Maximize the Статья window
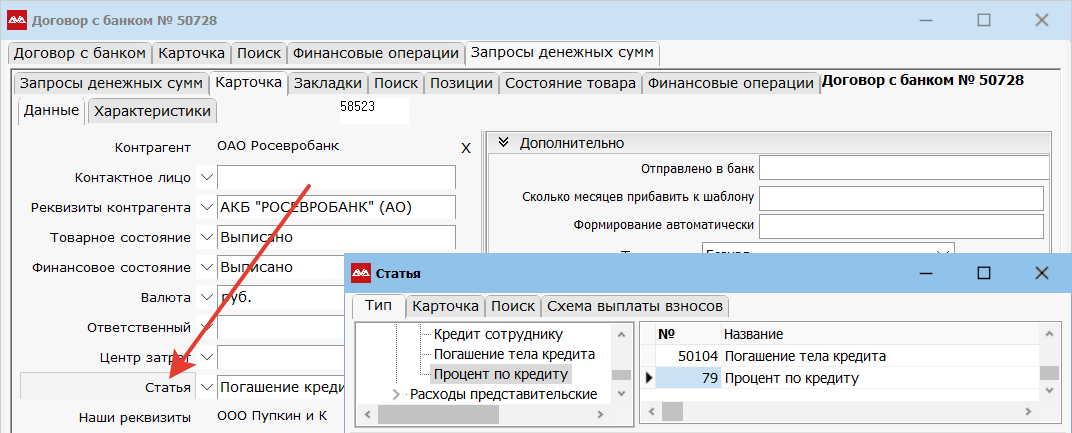This screenshot has width=1072, height=433. (x=983, y=272)
